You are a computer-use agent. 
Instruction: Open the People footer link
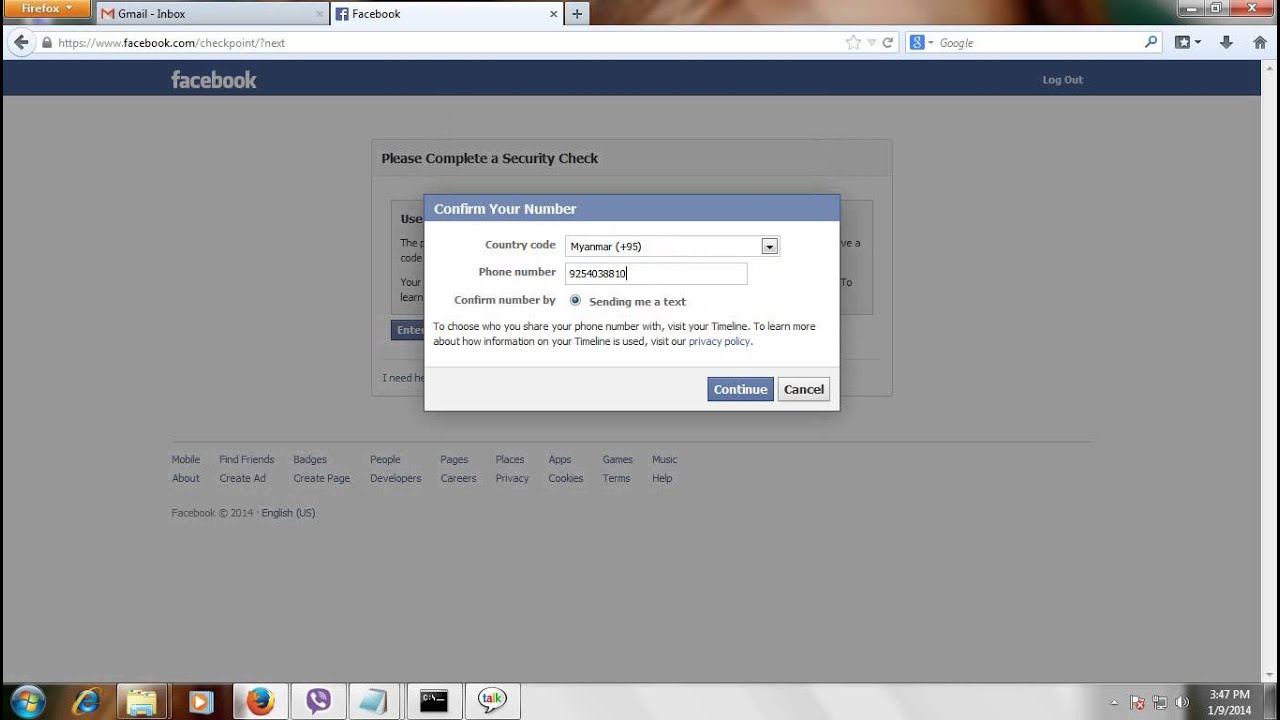click(385, 460)
